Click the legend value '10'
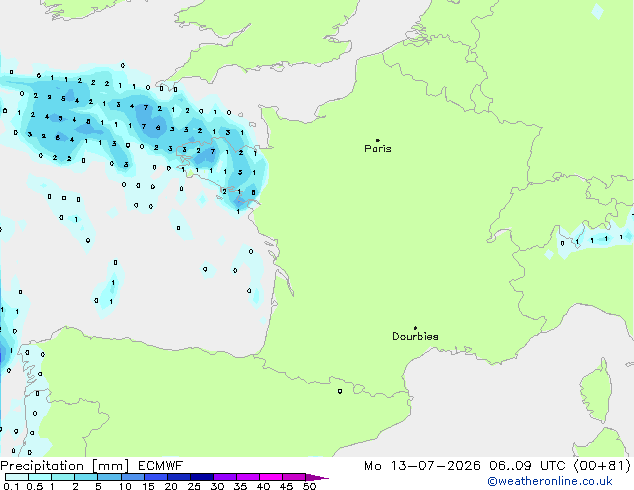This screenshot has height=490, width=634. pyautogui.click(x=125, y=486)
